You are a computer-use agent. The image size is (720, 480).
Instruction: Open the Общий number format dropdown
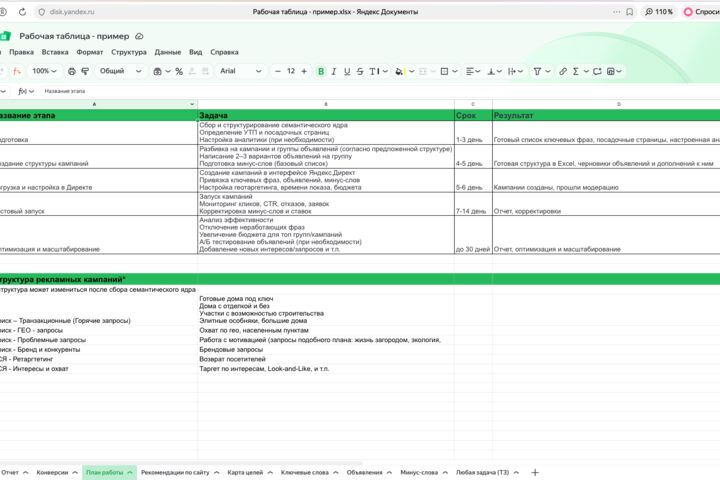[x=120, y=71]
